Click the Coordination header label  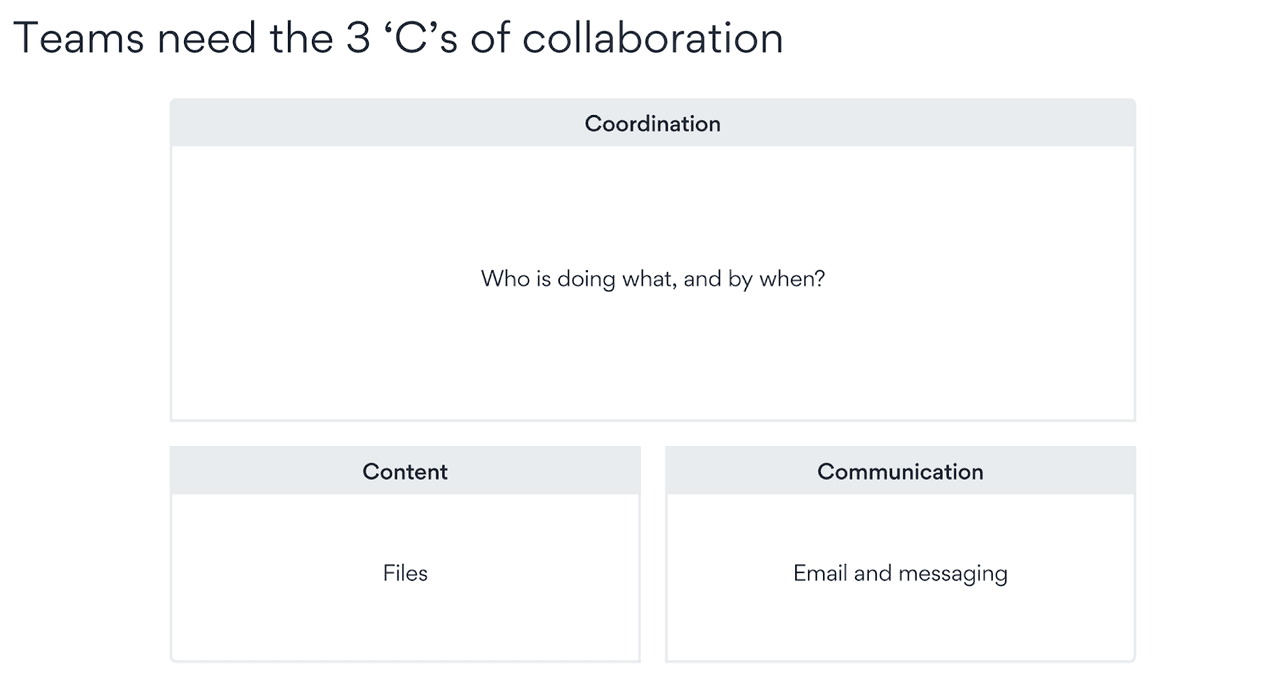pos(652,124)
